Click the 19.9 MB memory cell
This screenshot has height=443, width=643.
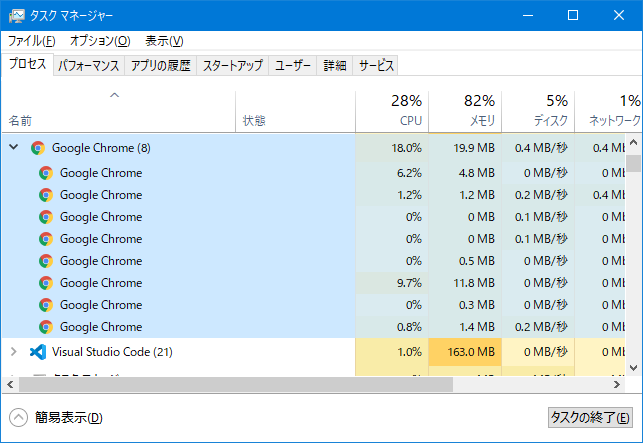pyautogui.click(x=465, y=148)
